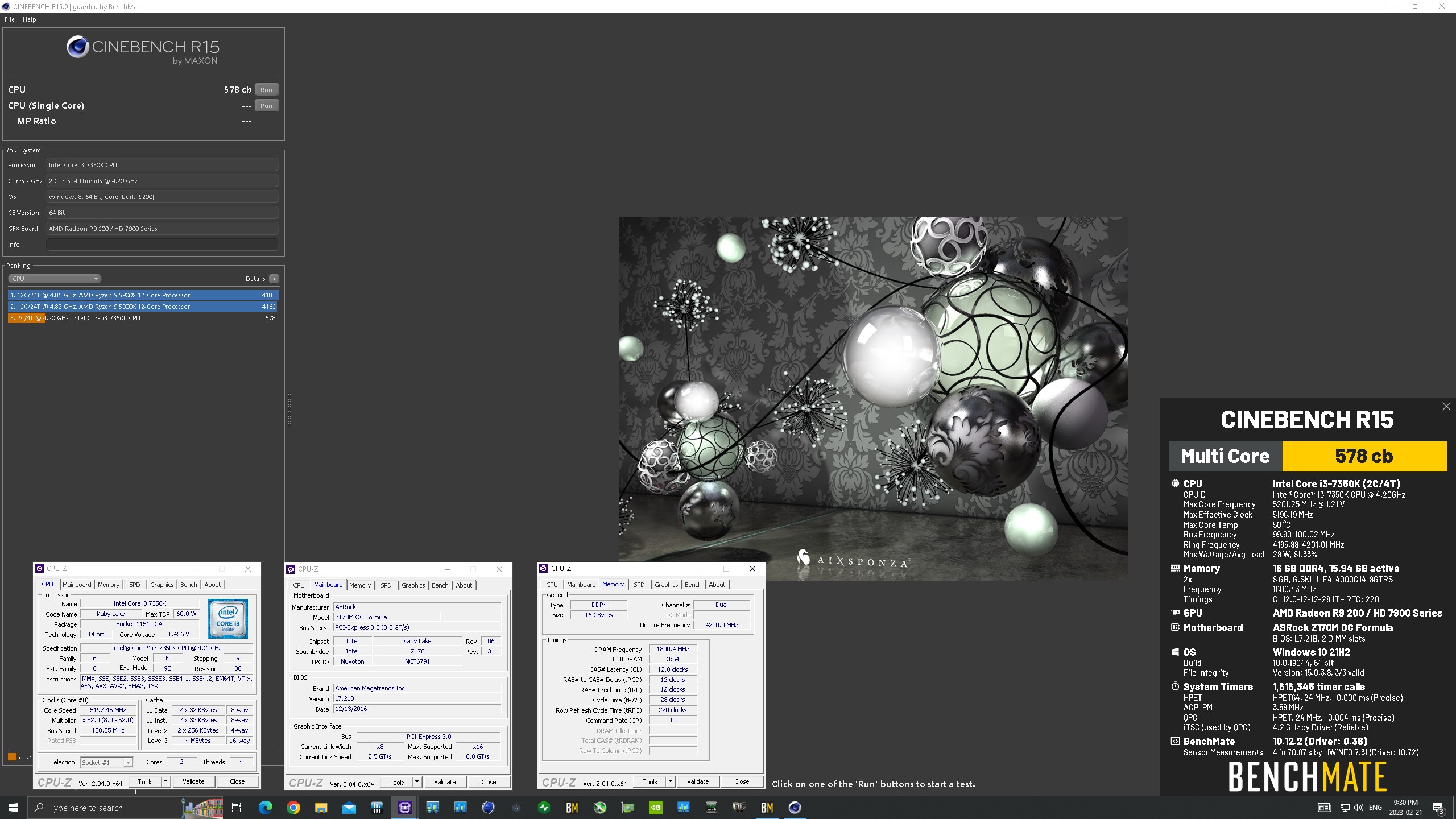
Task: Select the i3-7350K ranking row scoring 578
Action: [143, 318]
